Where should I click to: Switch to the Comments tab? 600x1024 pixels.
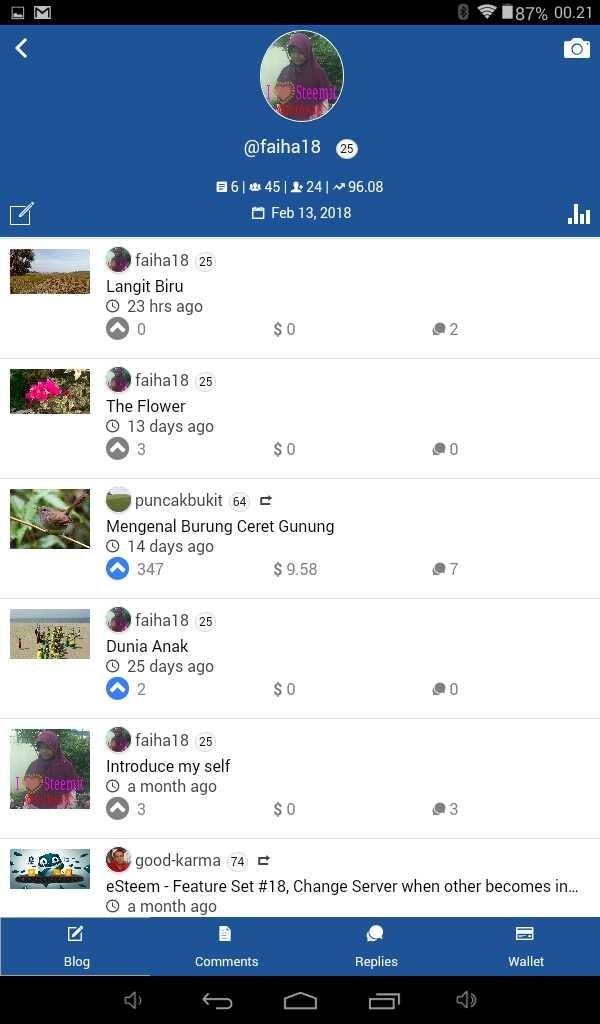225,946
